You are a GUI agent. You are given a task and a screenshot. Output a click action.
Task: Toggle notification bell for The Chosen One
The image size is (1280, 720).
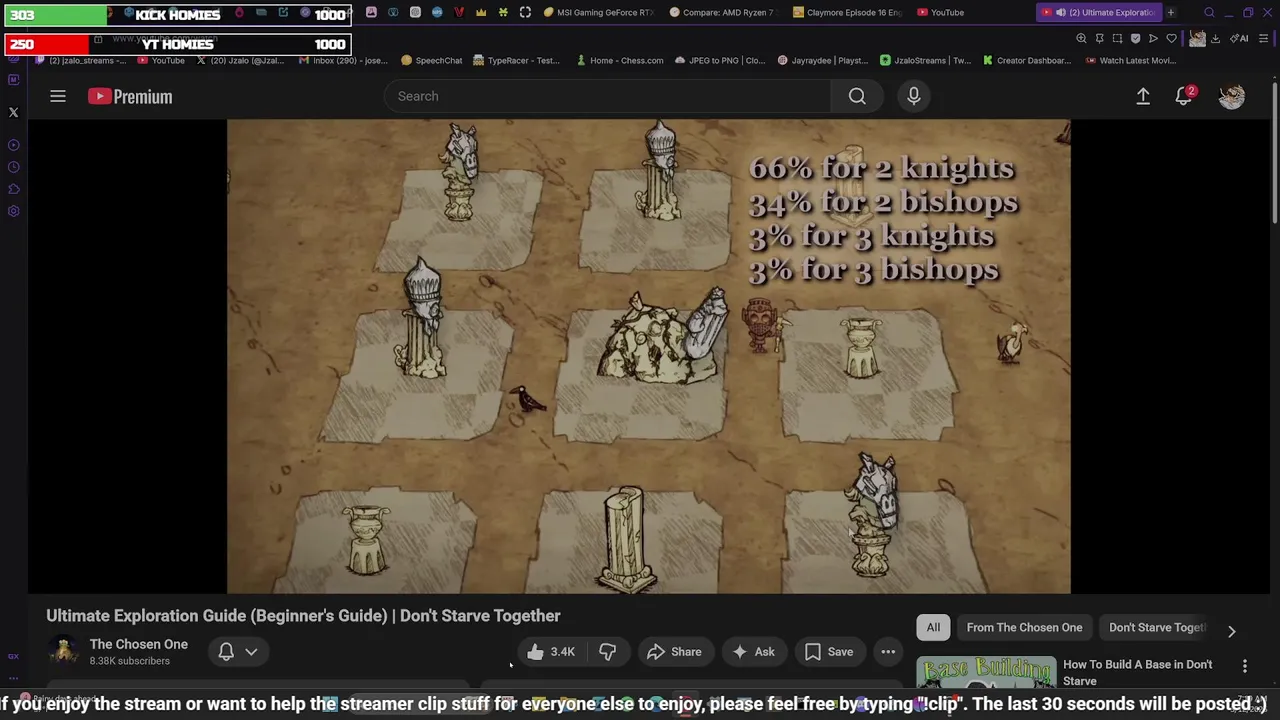click(226, 652)
